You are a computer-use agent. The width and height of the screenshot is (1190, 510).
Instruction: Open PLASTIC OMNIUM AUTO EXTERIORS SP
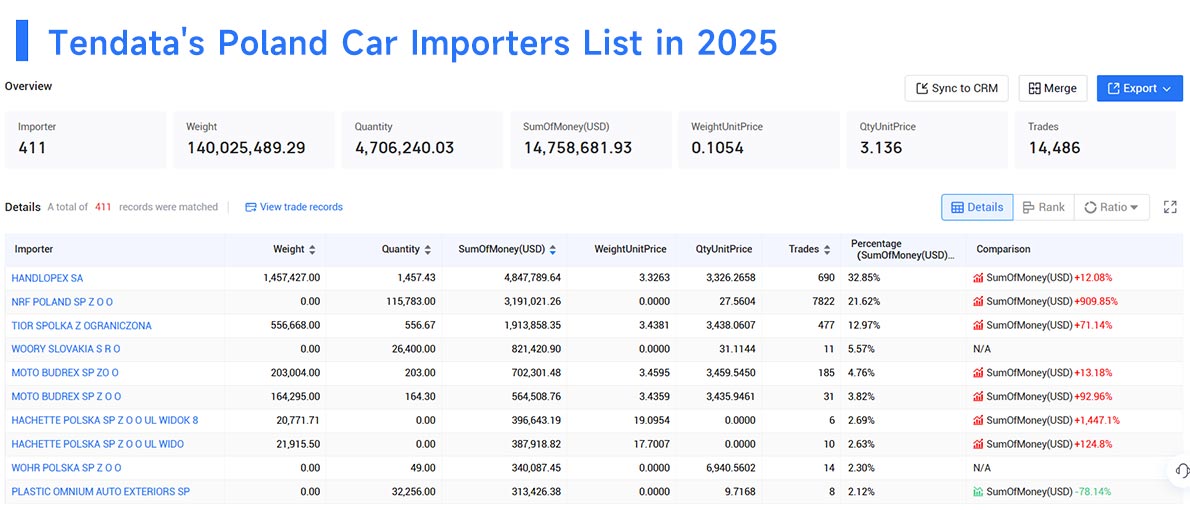click(x=100, y=491)
